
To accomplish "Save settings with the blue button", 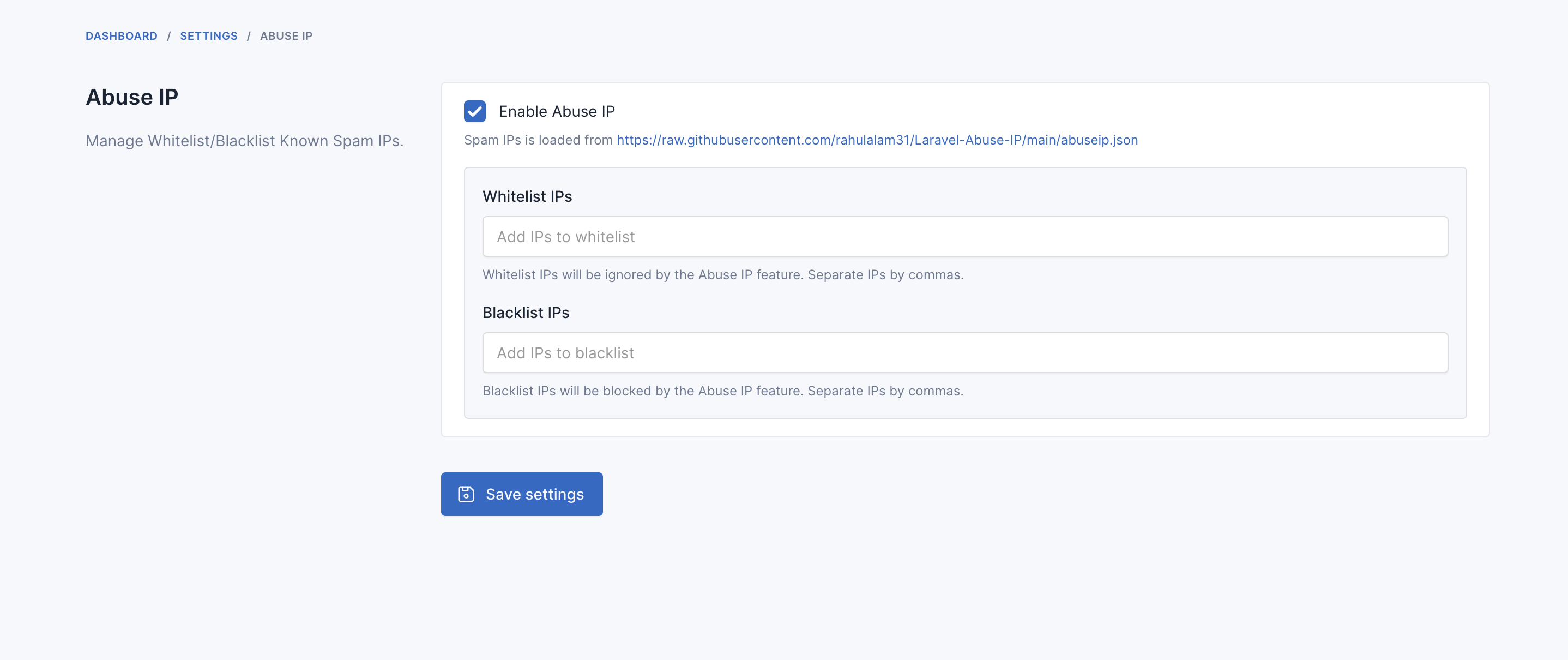I will [x=522, y=494].
